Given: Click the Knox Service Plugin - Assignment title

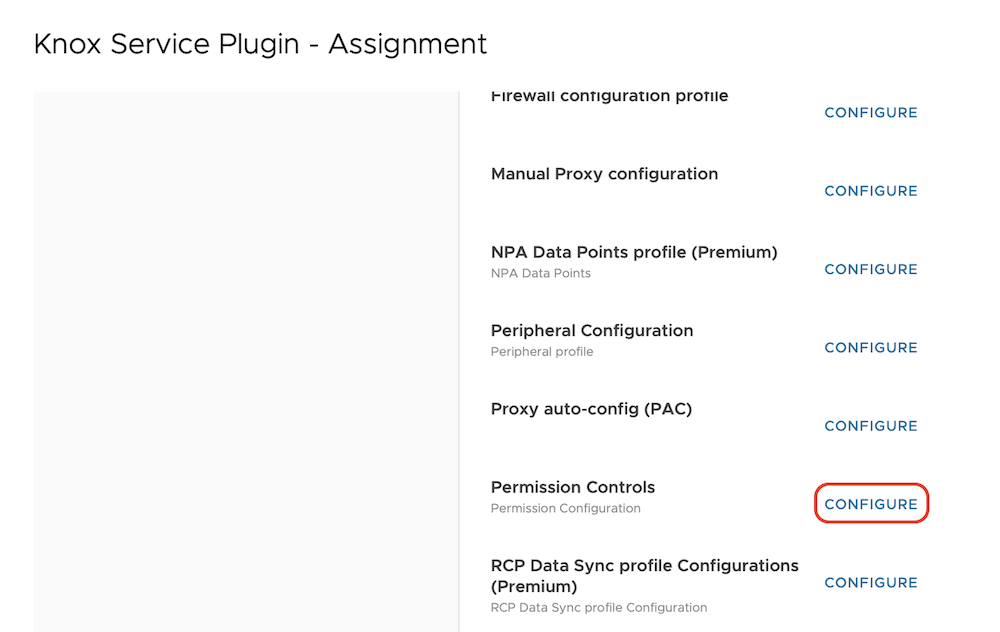Looking at the screenshot, I should pyautogui.click(x=260, y=44).
